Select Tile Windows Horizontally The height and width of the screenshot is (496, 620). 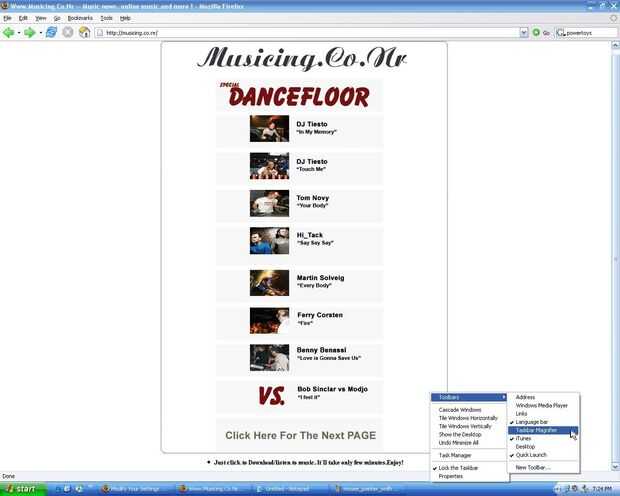[x=469, y=418]
